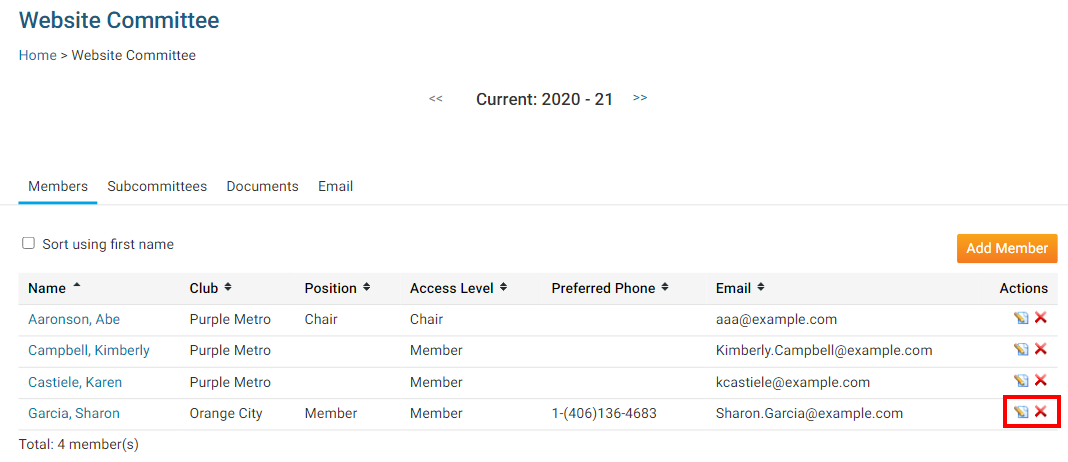The image size is (1068, 462).
Task: Go to previous year with << arrow
Action: (x=436, y=98)
